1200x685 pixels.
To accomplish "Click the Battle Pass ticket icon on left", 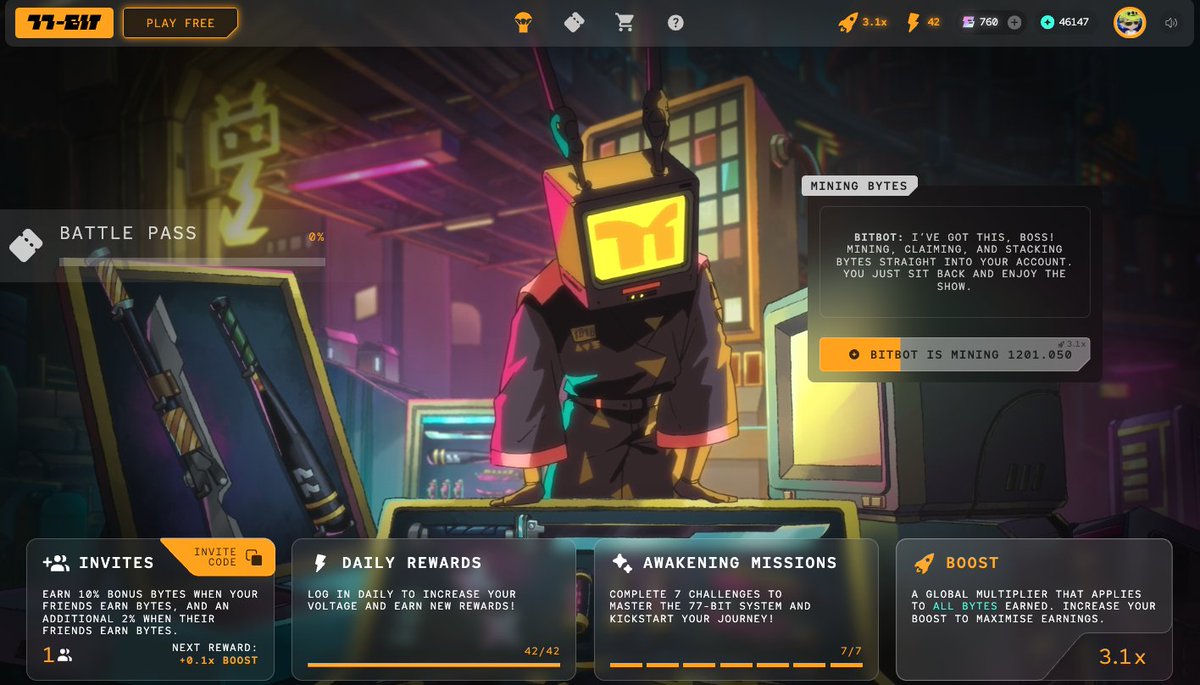I will pos(26,244).
